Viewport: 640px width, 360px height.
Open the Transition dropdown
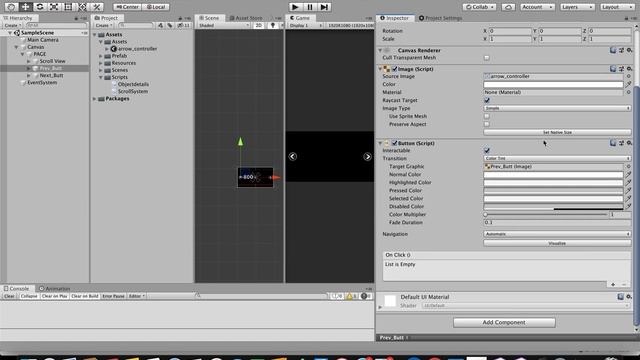click(557, 158)
